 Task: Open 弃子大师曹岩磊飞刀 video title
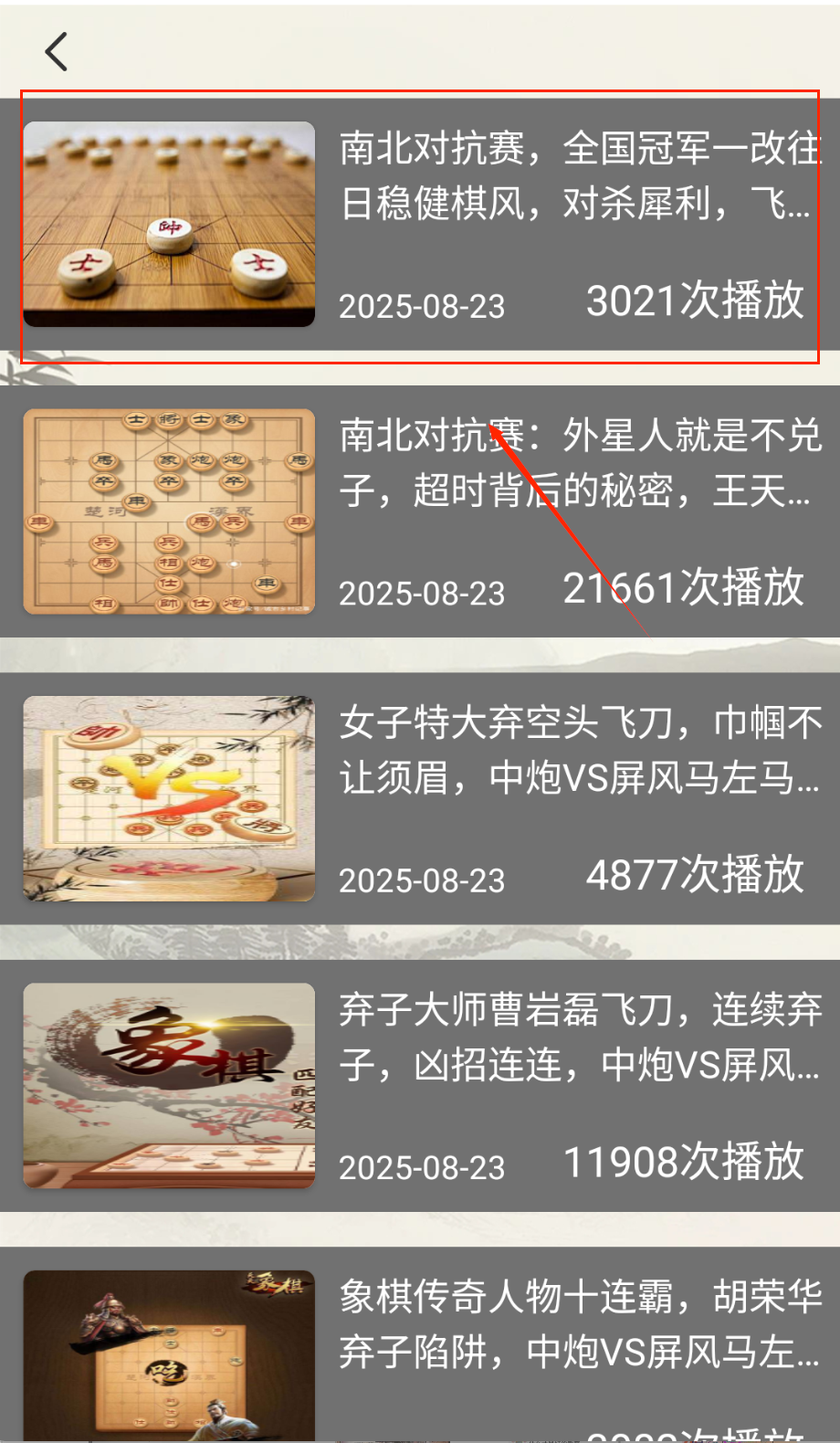click(581, 1037)
